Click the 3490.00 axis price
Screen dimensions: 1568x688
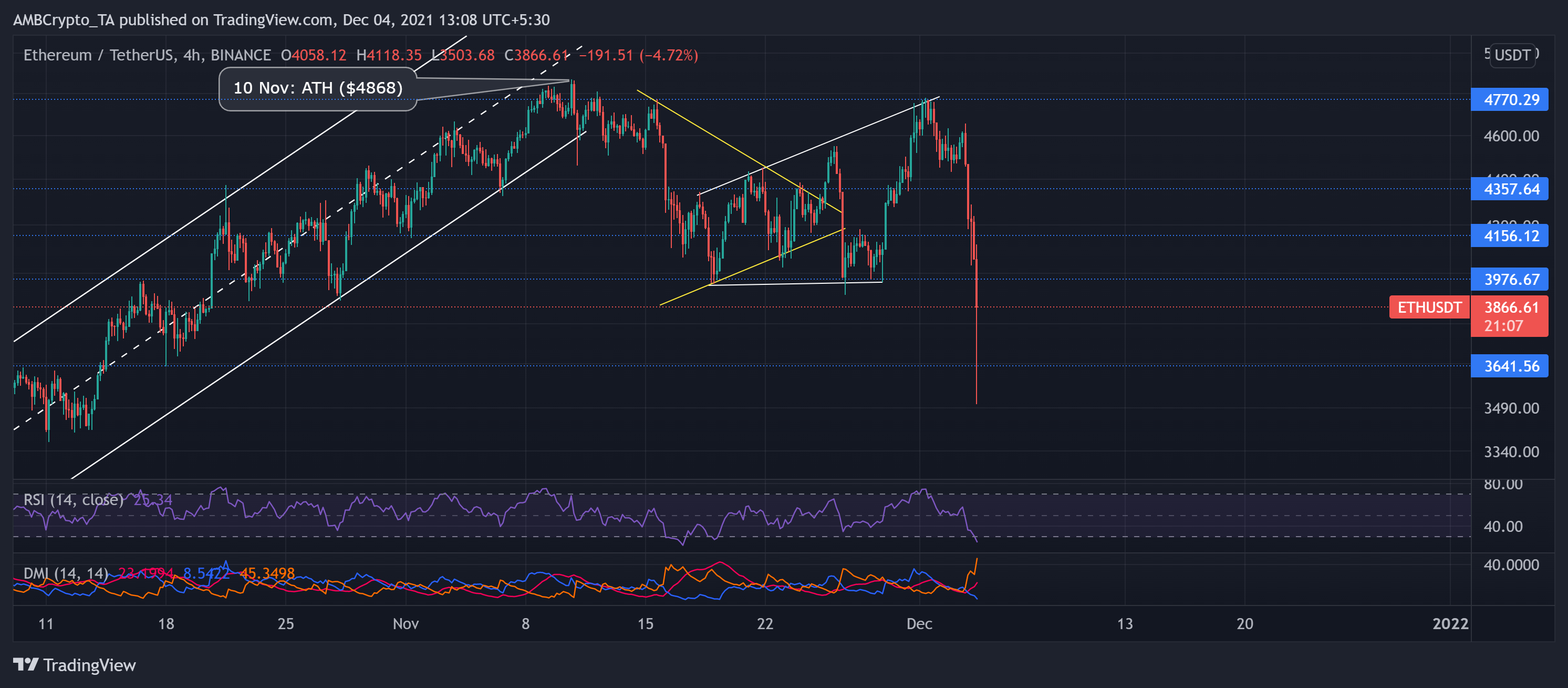[1511, 408]
